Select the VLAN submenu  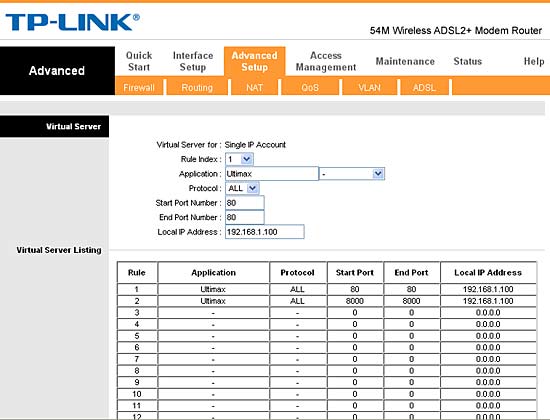(x=369, y=87)
